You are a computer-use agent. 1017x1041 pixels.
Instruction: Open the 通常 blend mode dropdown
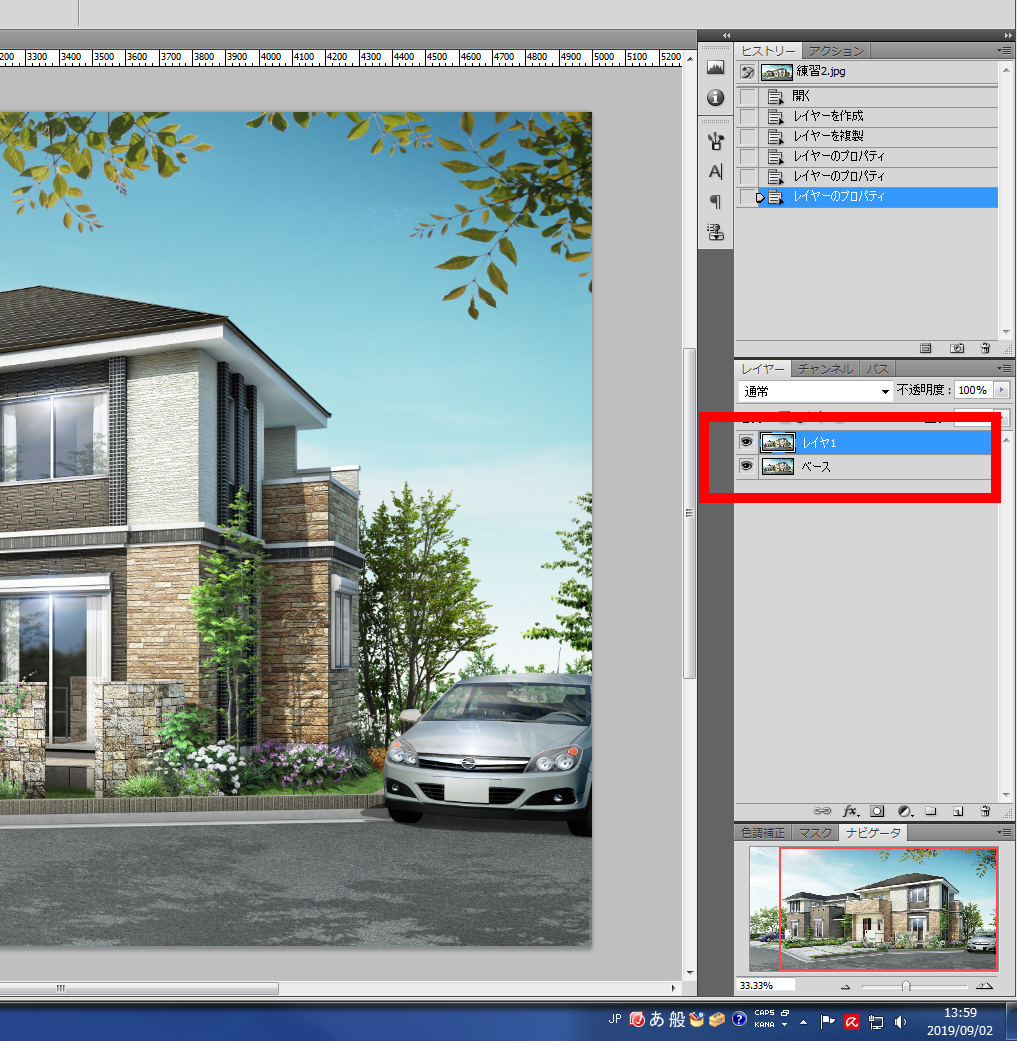[x=815, y=391]
